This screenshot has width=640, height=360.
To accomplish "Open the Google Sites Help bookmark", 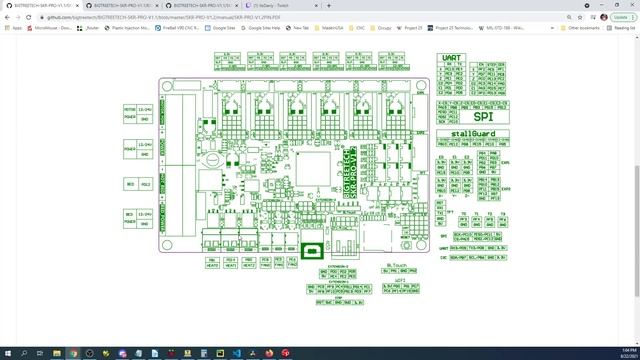I will click(260, 28).
